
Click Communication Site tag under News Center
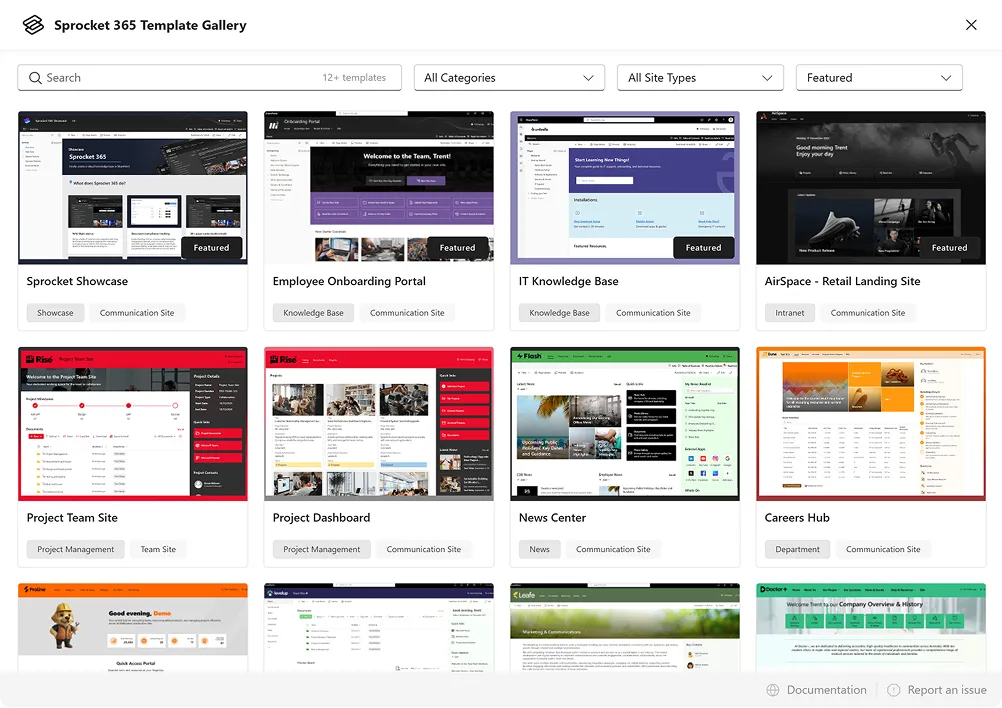pyautogui.click(x=613, y=550)
